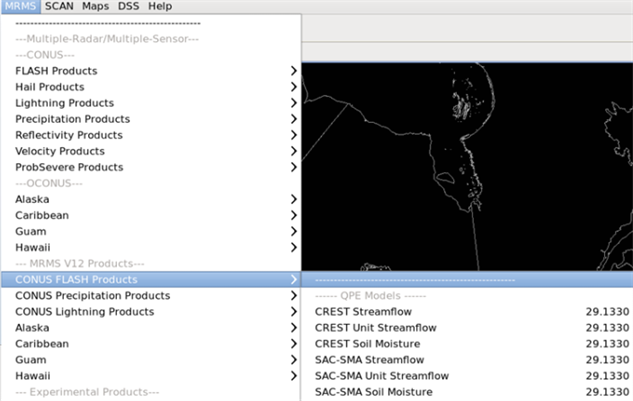
Task: Load CREST Unit Streamflow product
Action: 467,328
